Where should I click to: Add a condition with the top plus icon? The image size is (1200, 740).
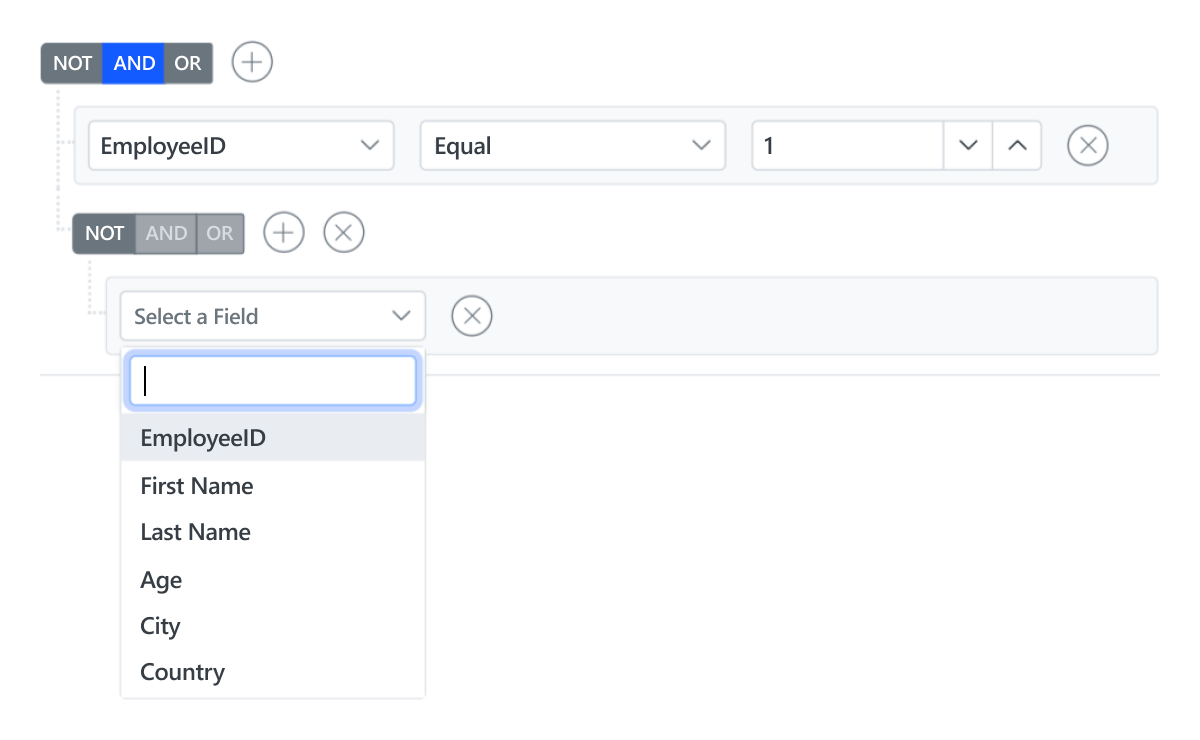click(251, 62)
